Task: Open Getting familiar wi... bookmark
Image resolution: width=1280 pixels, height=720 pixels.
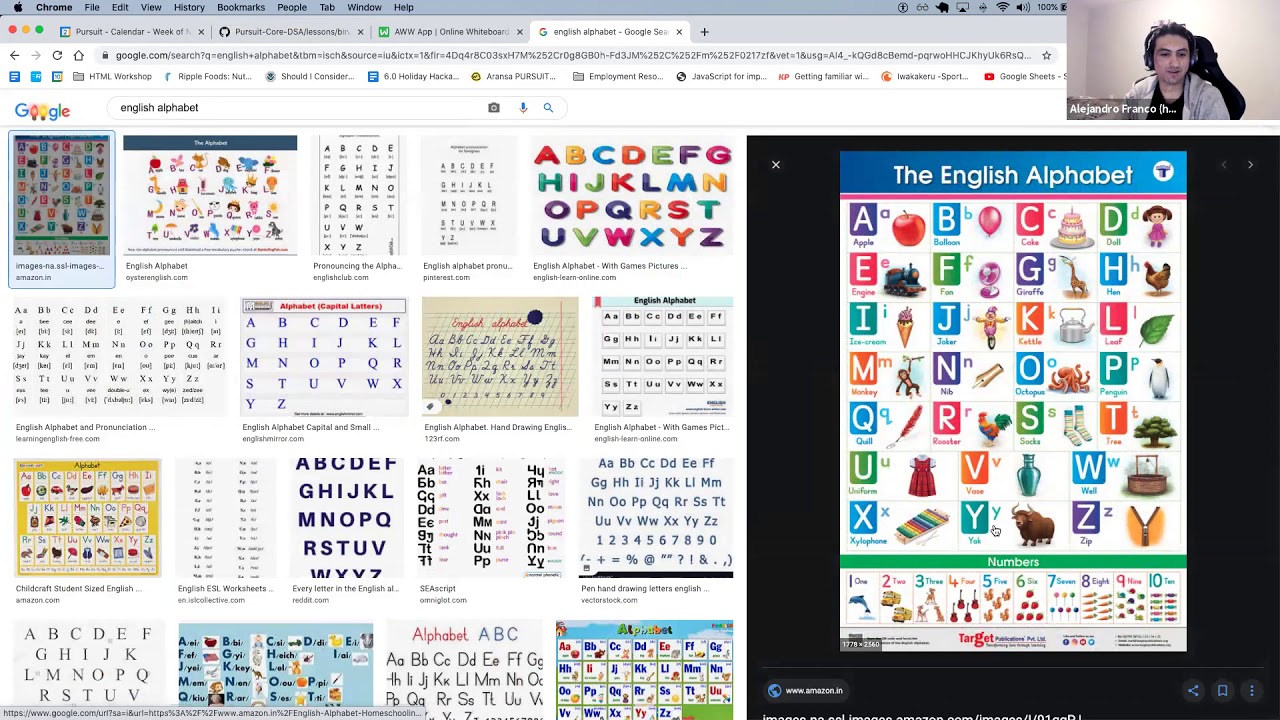Action: [x=823, y=76]
